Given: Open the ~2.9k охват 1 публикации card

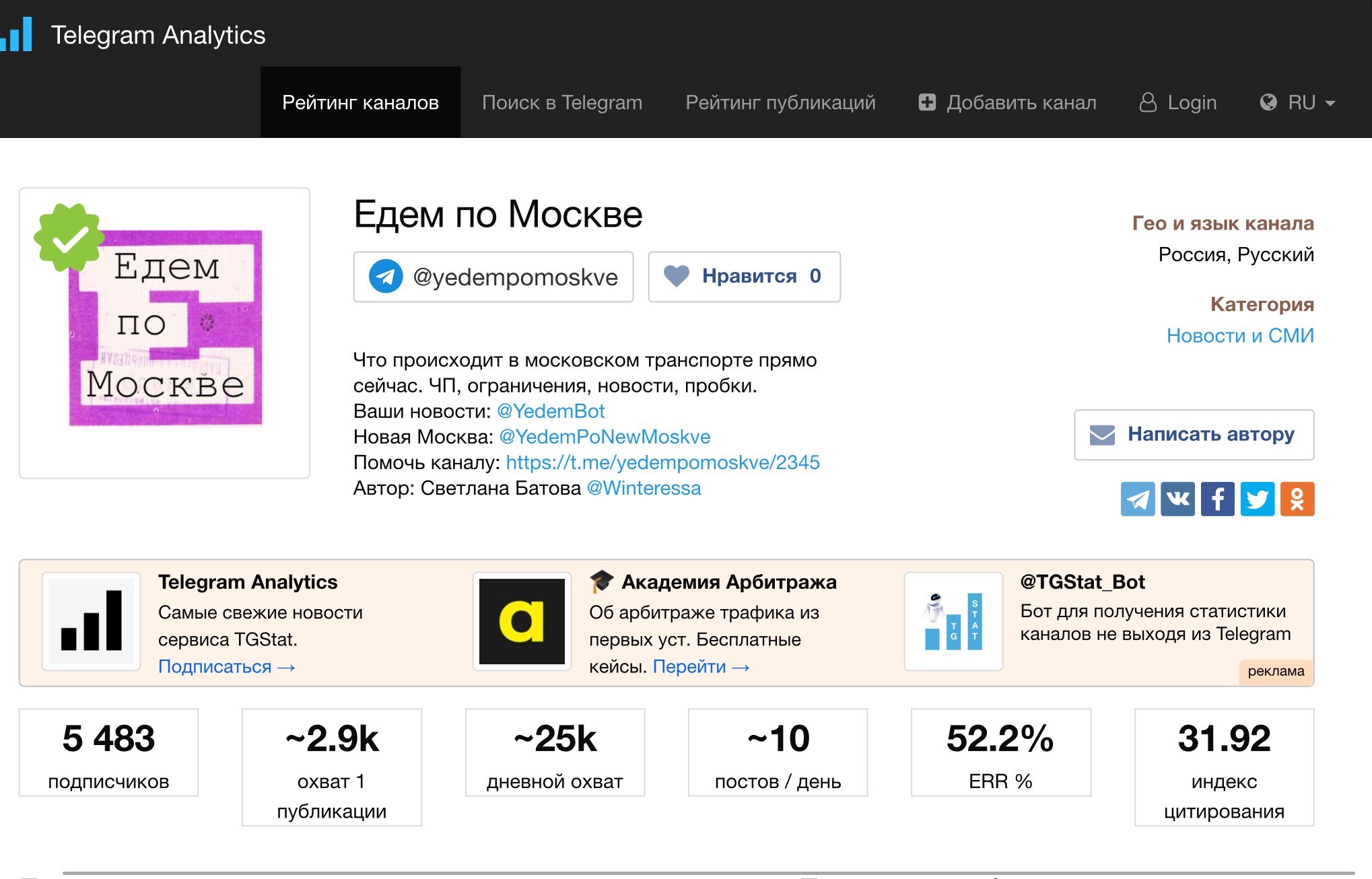Looking at the screenshot, I should click(332, 767).
